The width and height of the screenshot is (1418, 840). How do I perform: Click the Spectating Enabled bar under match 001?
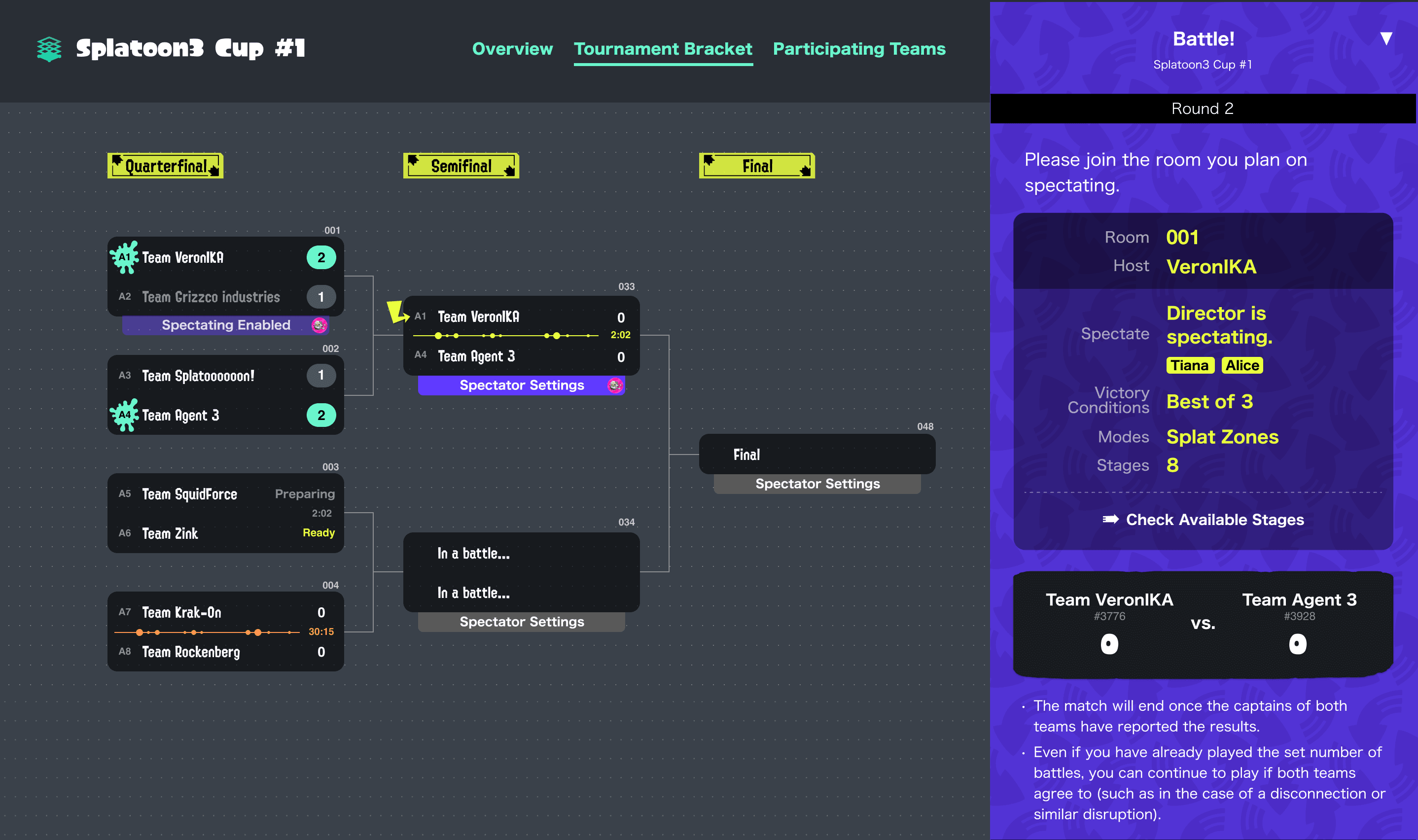tap(226, 325)
